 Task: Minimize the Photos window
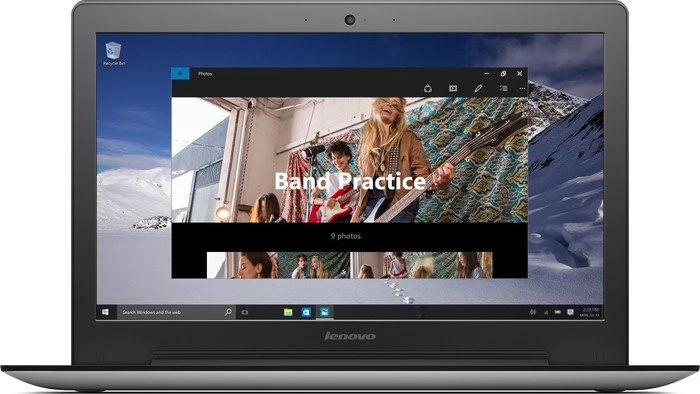click(x=487, y=74)
